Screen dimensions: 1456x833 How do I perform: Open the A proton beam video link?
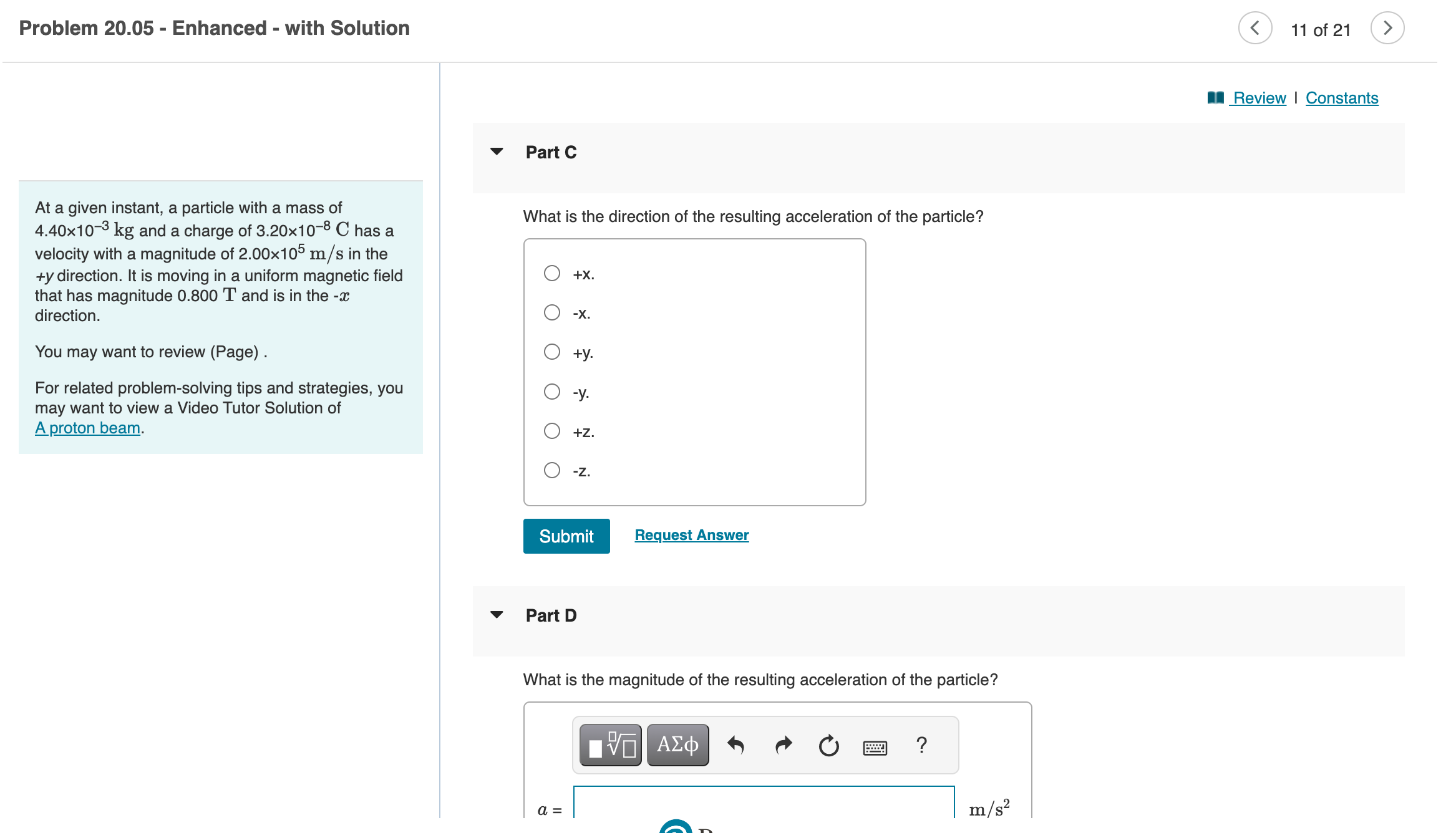coord(87,428)
